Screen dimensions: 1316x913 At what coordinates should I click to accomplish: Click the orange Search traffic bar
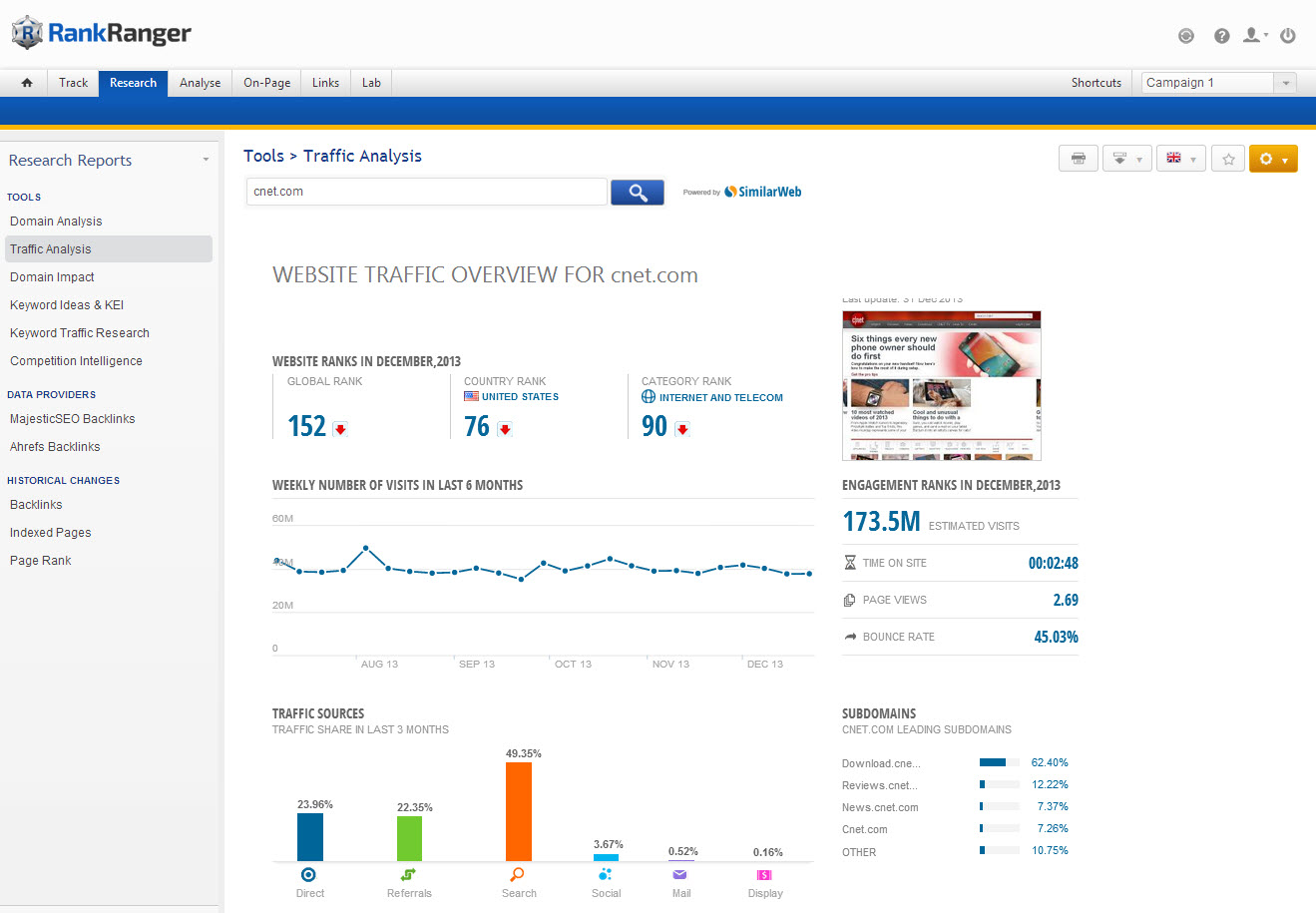pyautogui.click(x=519, y=811)
